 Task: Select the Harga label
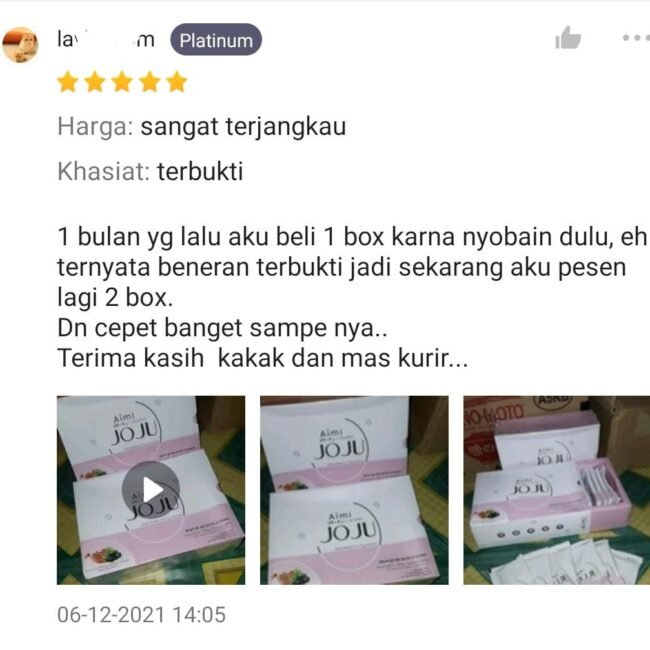[95, 126]
